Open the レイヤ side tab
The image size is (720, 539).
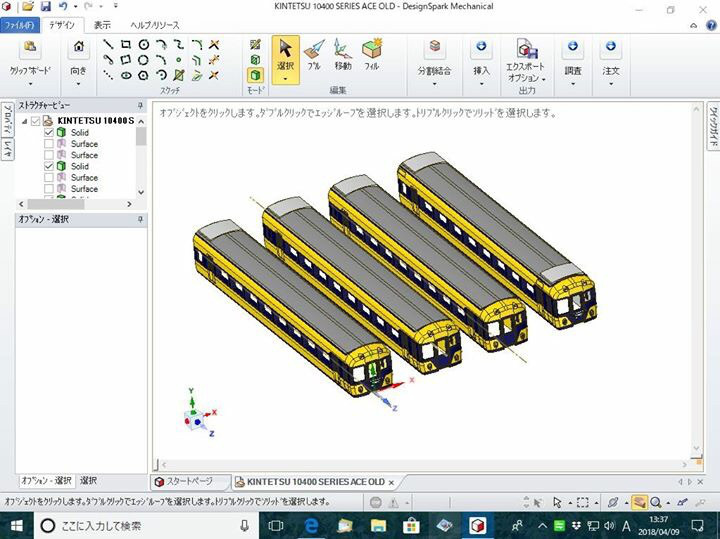8,150
